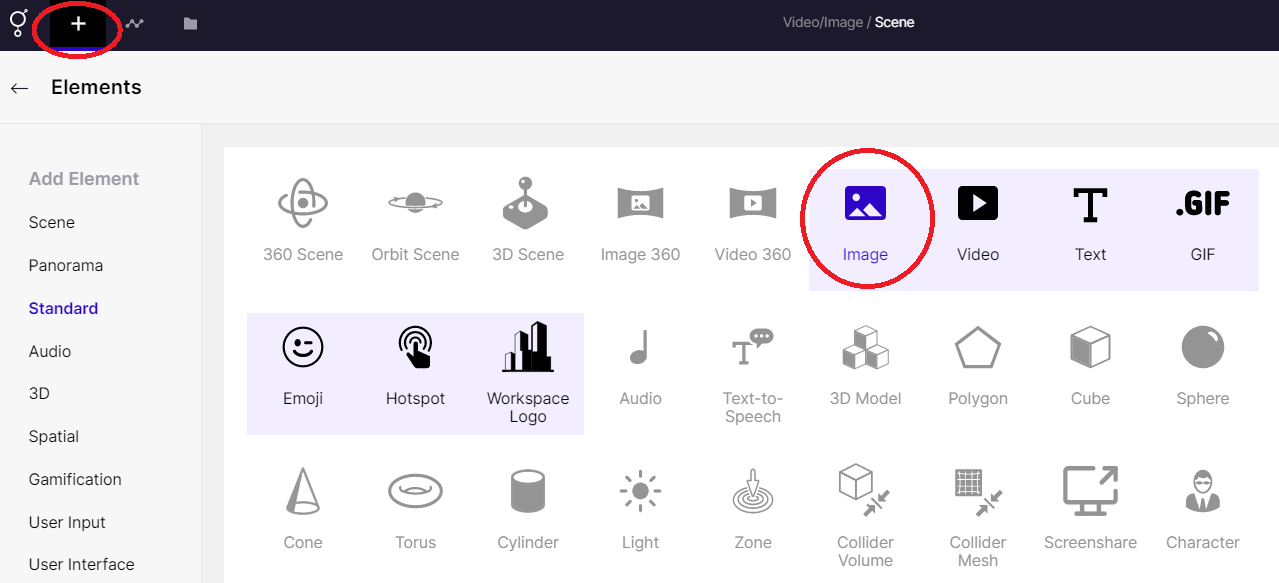Click the plus tab in top bar
The height and width of the screenshot is (583, 1279).
point(78,24)
